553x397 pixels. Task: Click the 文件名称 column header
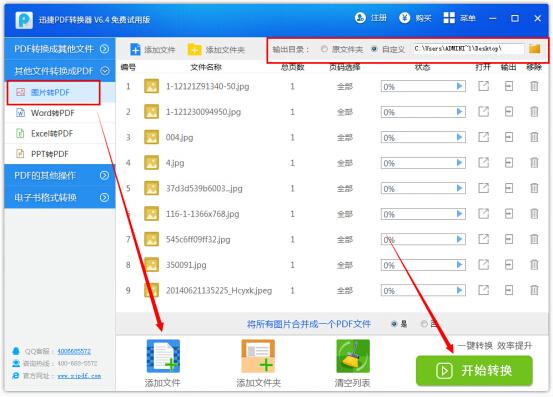pyautogui.click(x=206, y=67)
